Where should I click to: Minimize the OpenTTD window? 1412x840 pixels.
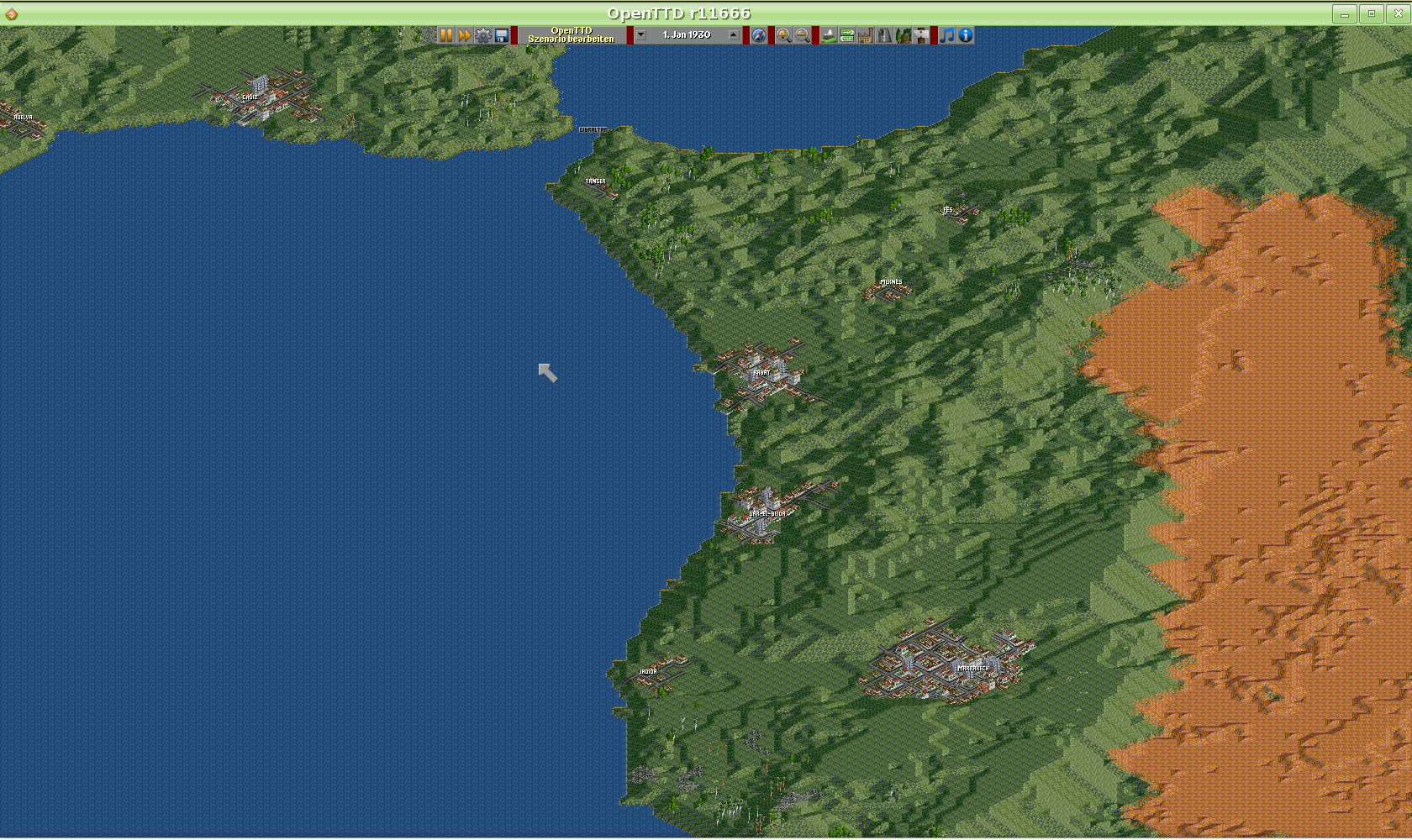pos(1344,13)
